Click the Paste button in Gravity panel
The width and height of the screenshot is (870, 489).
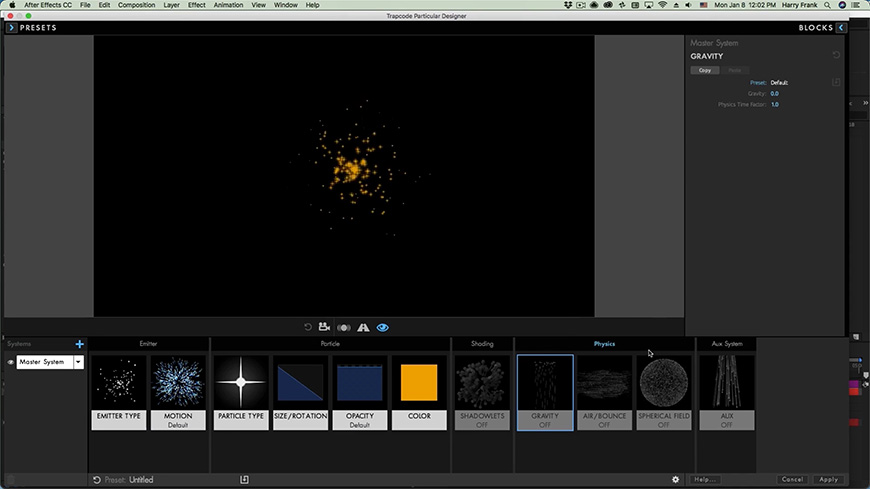(x=735, y=70)
